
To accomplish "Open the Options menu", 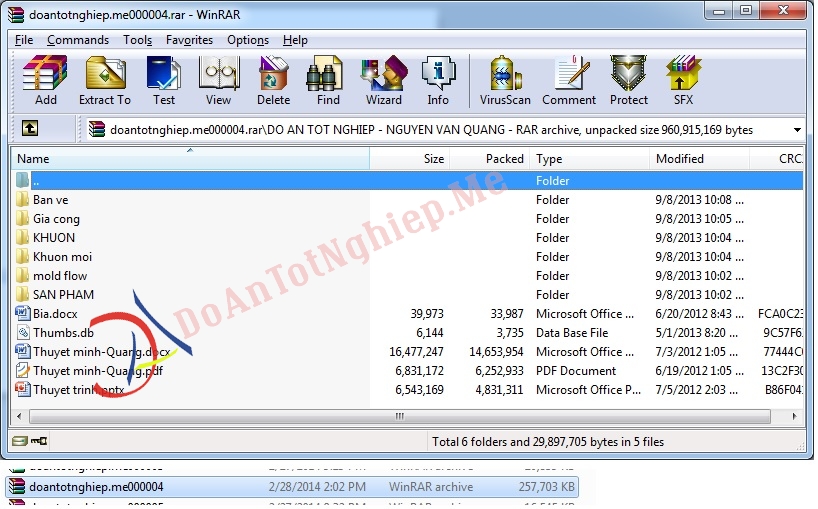I will pyautogui.click(x=248, y=40).
